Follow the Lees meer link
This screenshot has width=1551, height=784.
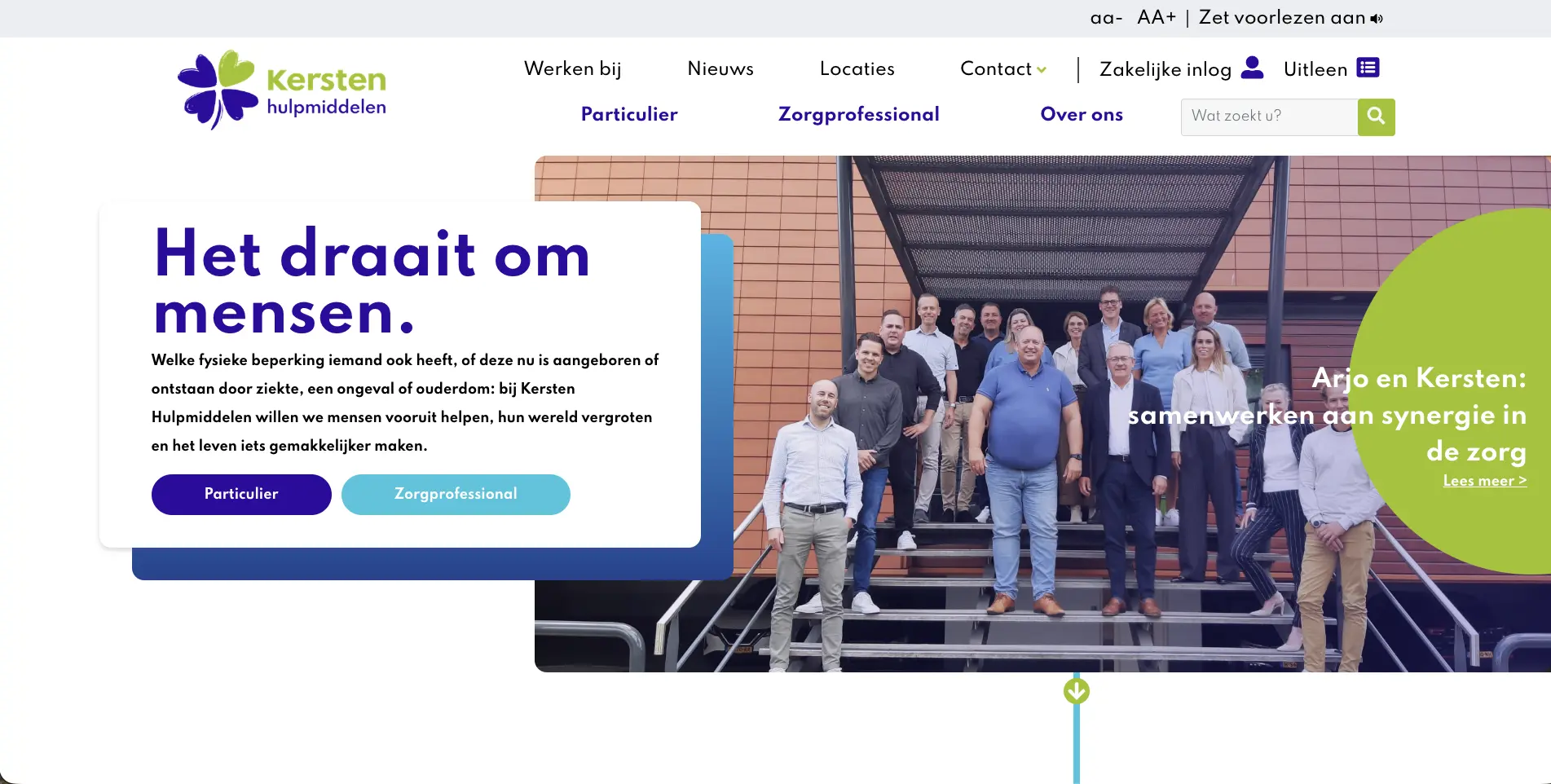point(1485,481)
